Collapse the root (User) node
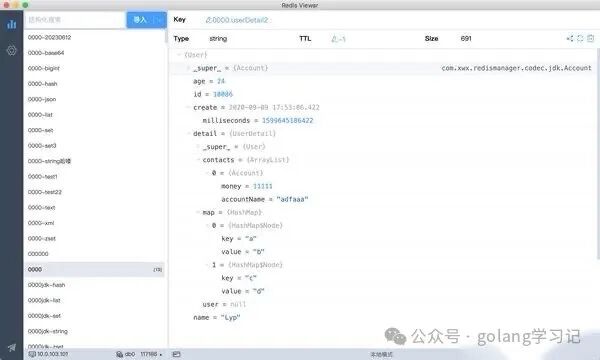The image size is (600, 360). pos(179,55)
